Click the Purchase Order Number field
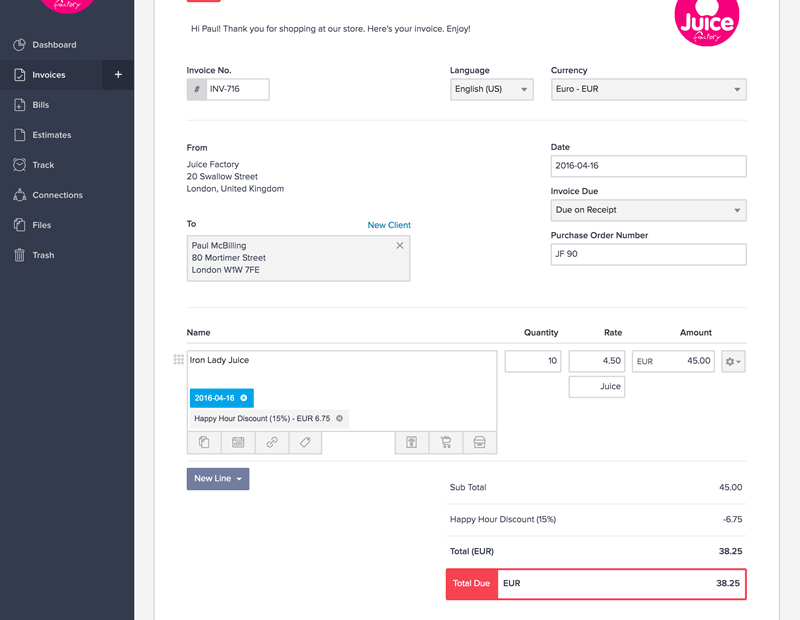The height and width of the screenshot is (620, 800). [x=648, y=254]
